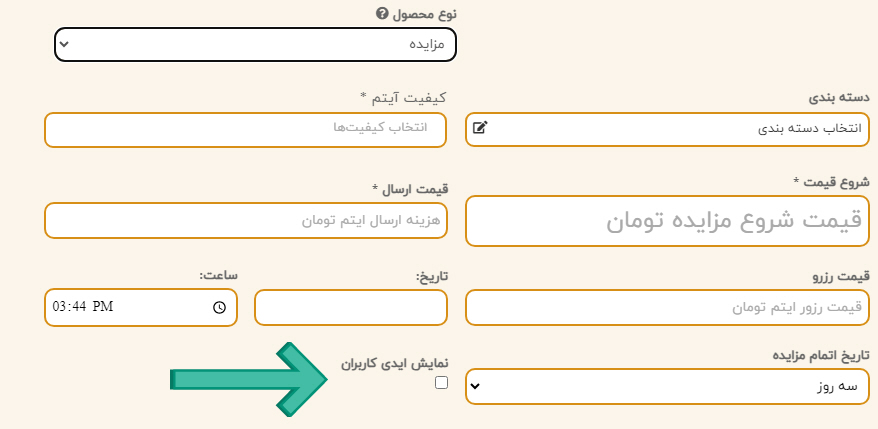Click the نمایش ایدی کاربران label text
878x429 pixels.
click(x=395, y=363)
